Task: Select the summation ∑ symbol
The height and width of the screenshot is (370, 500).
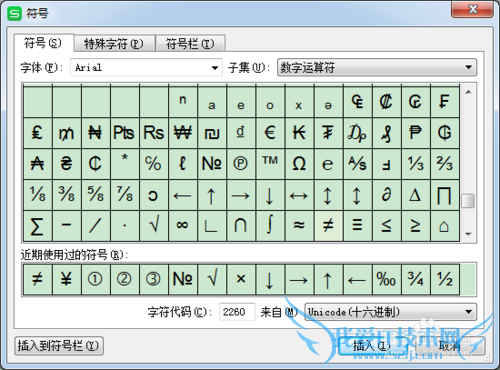Action: [x=38, y=226]
